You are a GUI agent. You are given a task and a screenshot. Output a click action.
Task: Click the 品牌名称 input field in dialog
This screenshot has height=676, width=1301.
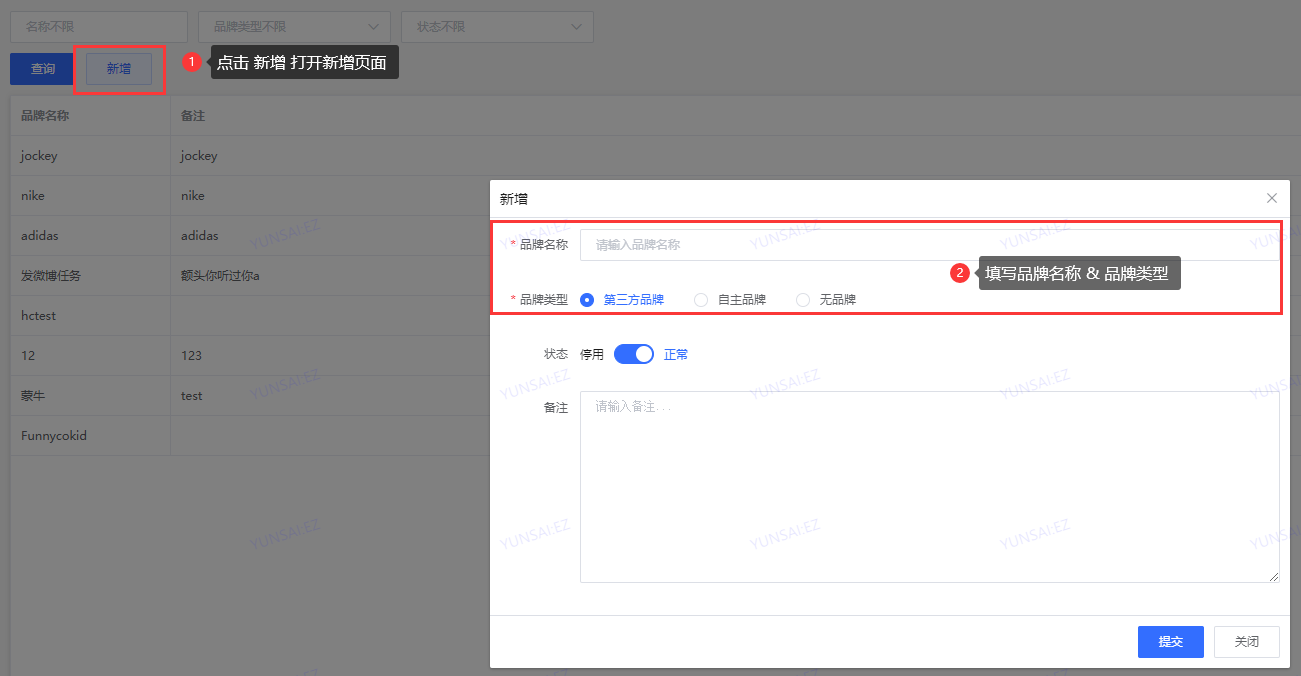(930, 245)
